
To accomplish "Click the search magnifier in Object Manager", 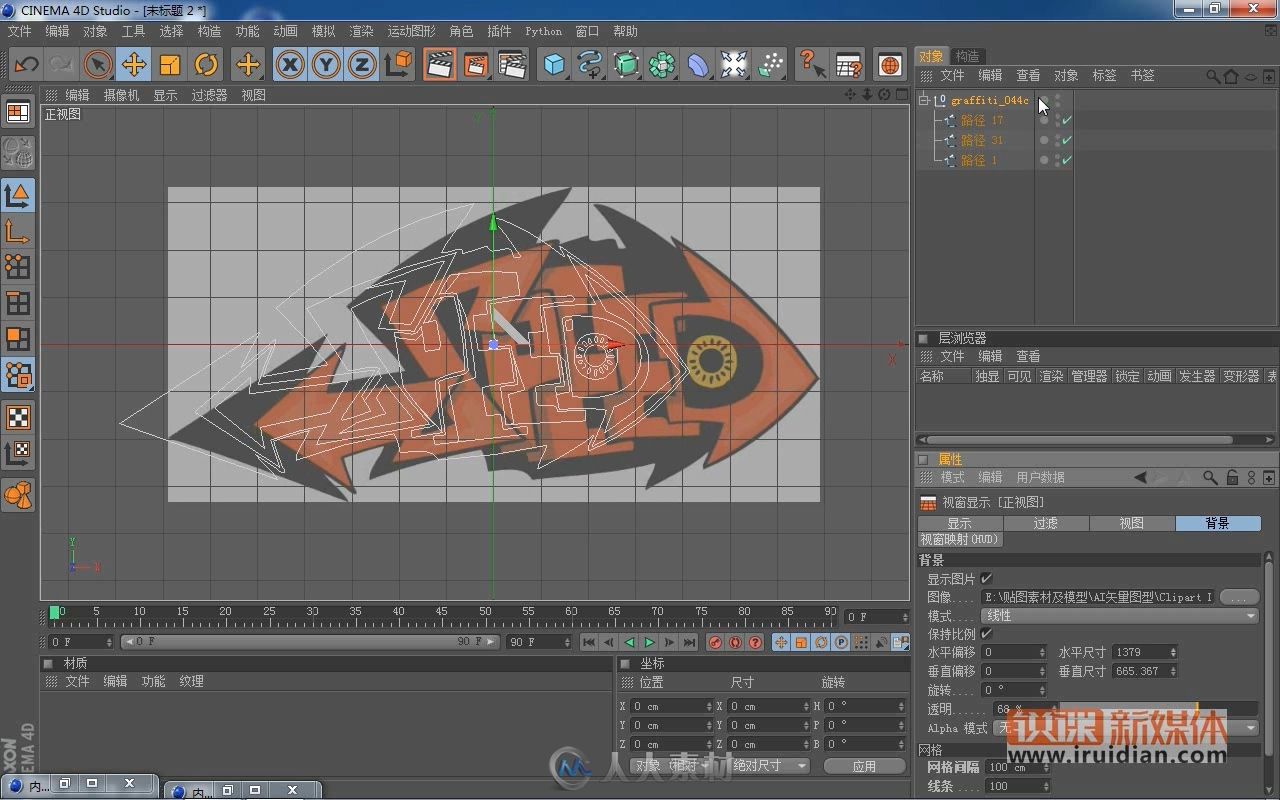I will [1213, 76].
